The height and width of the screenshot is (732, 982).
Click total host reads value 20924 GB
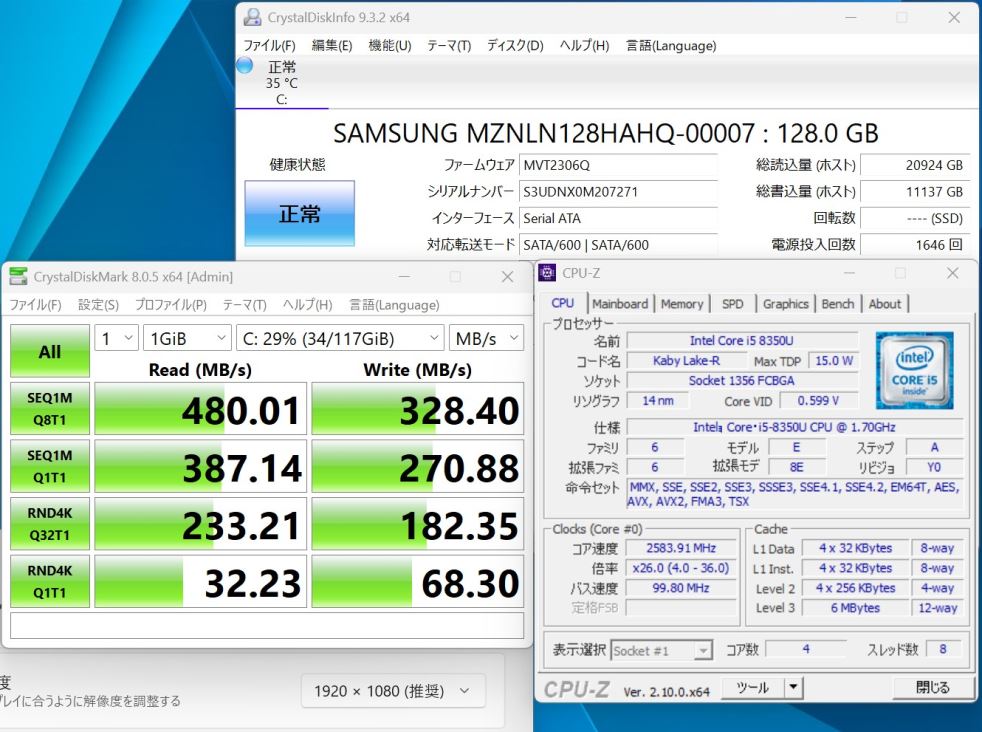[x=915, y=165]
